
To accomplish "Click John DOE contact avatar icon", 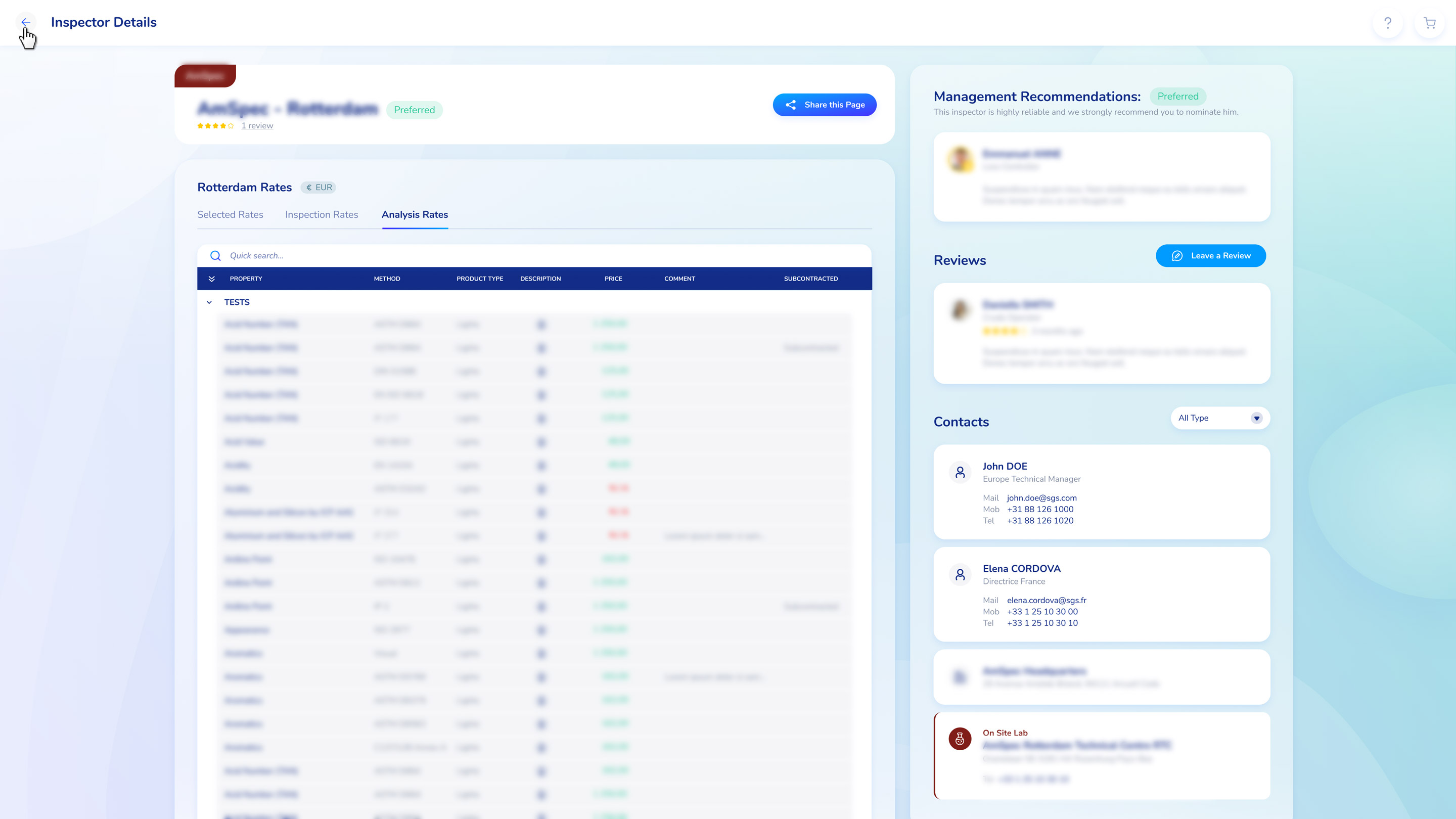I will point(960,472).
